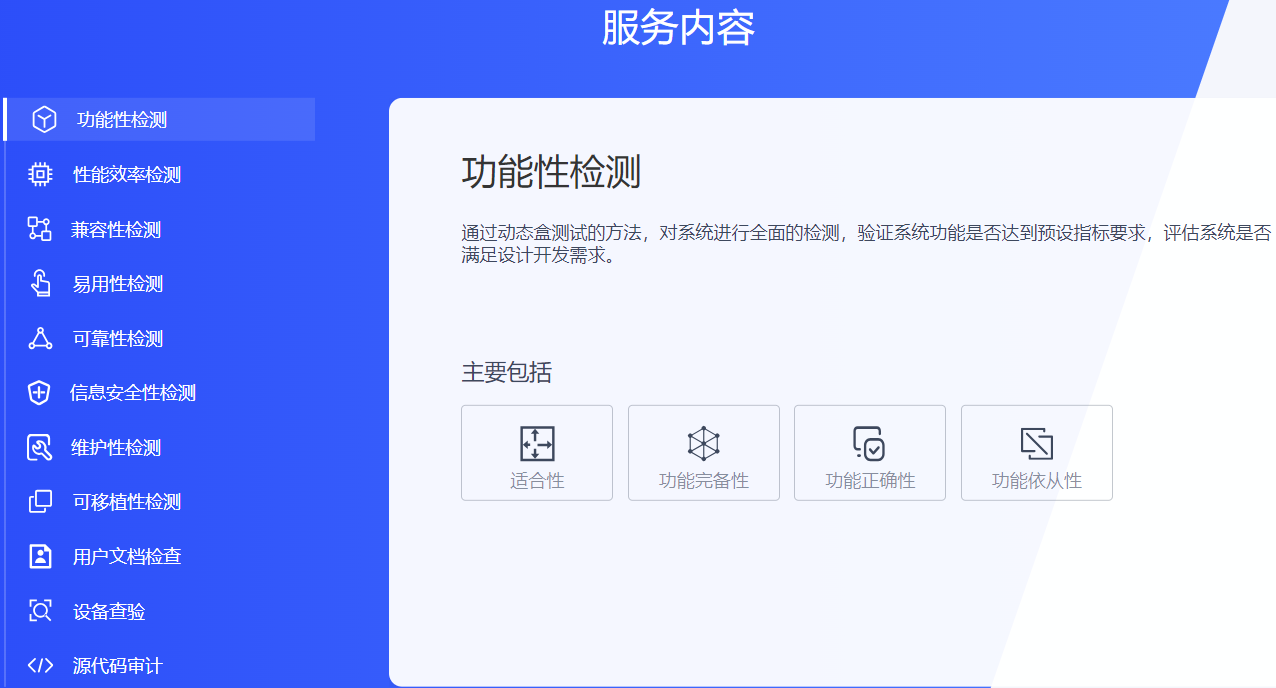
Task: Click the user document icon beside 用户文档检查
Action: pos(40,556)
